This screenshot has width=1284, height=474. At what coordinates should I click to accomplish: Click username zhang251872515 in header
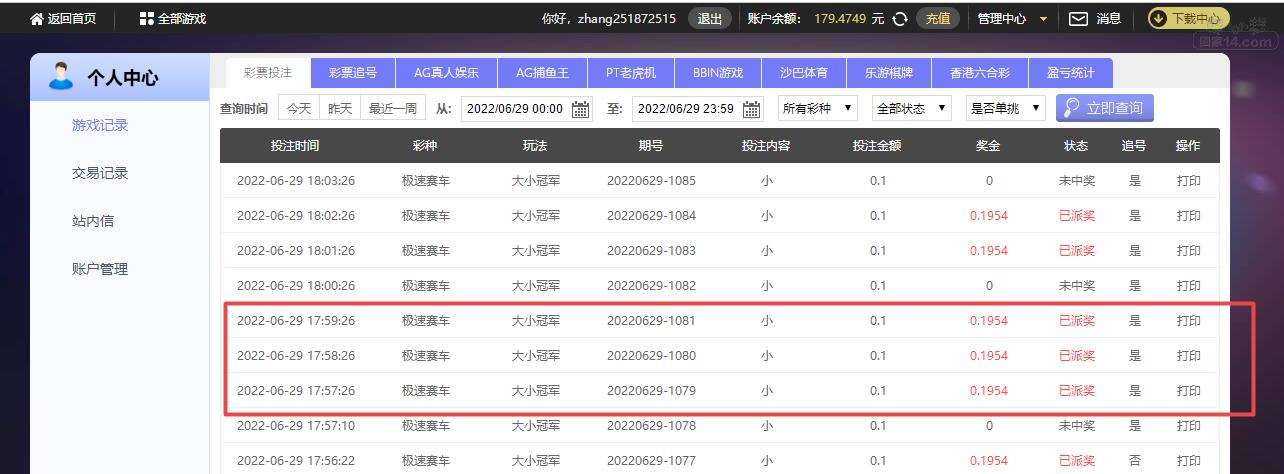(x=627, y=19)
